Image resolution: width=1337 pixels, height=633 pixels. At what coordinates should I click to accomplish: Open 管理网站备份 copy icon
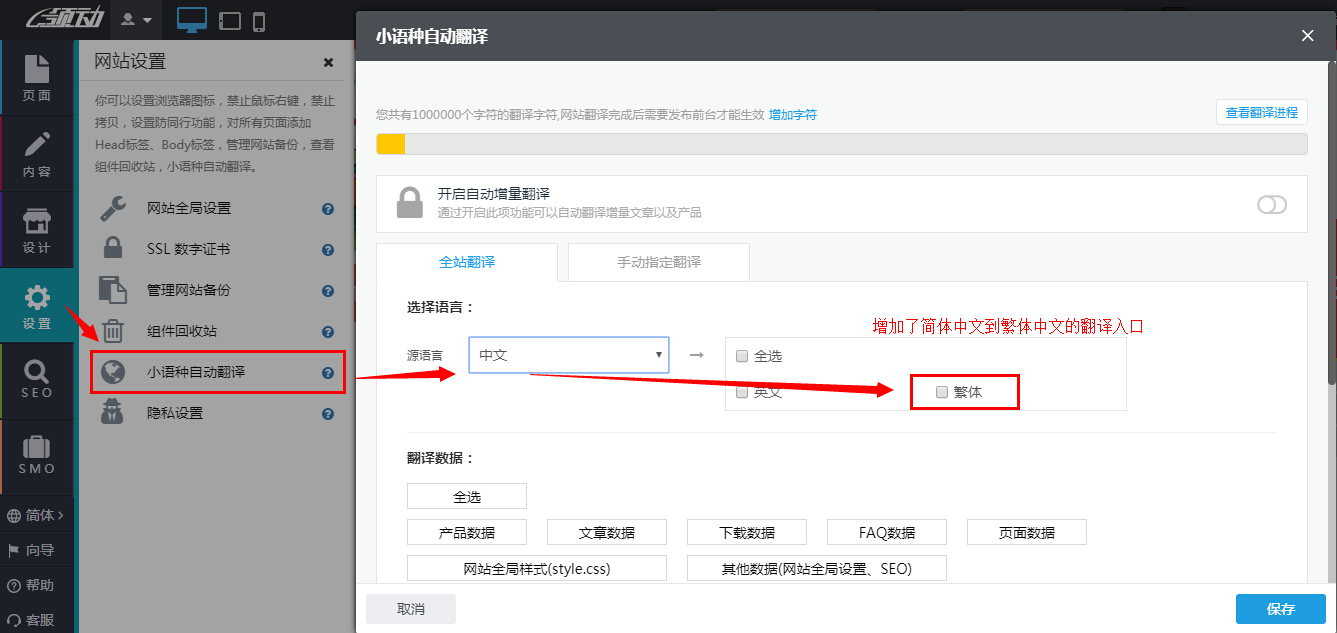coord(113,290)
